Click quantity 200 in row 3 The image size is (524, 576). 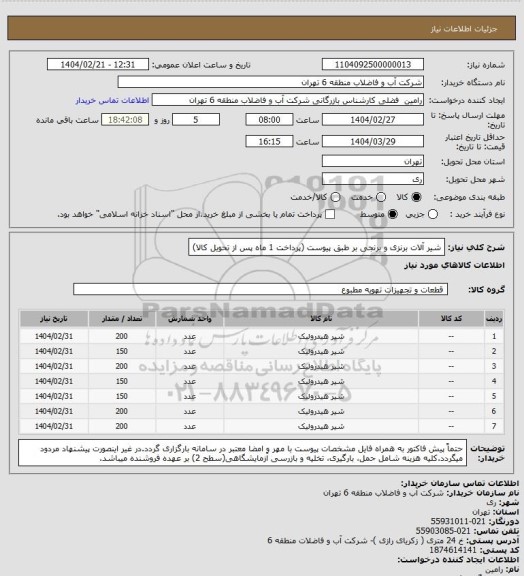pos(122,367)
